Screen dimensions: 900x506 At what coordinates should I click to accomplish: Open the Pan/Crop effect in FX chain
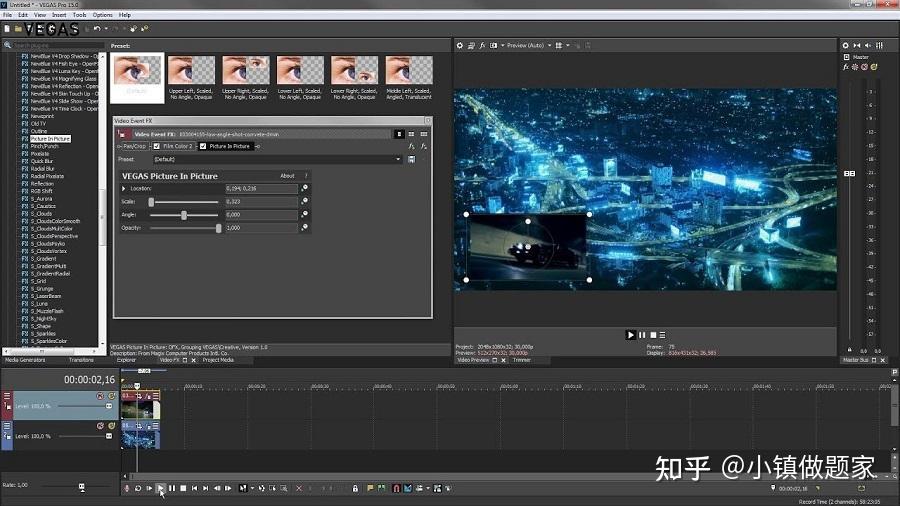[x=134, y=146]
